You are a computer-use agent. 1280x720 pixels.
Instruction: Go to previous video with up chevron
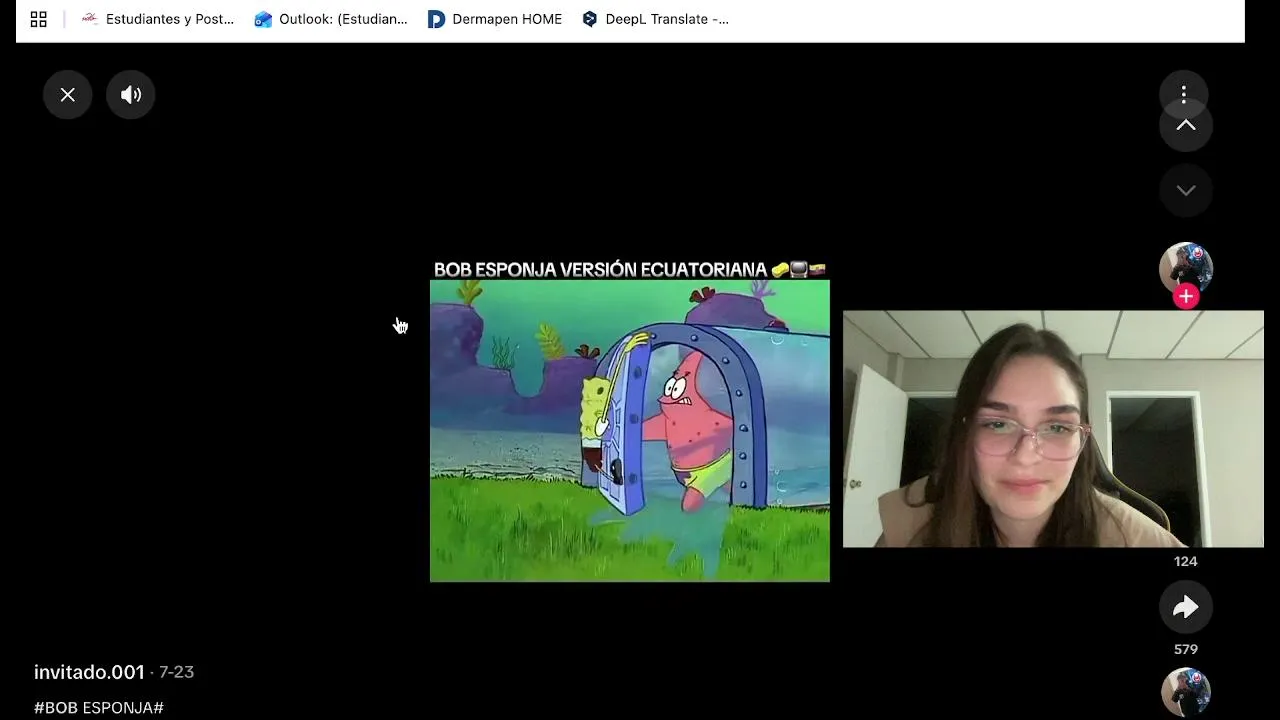click(1186, 125)
